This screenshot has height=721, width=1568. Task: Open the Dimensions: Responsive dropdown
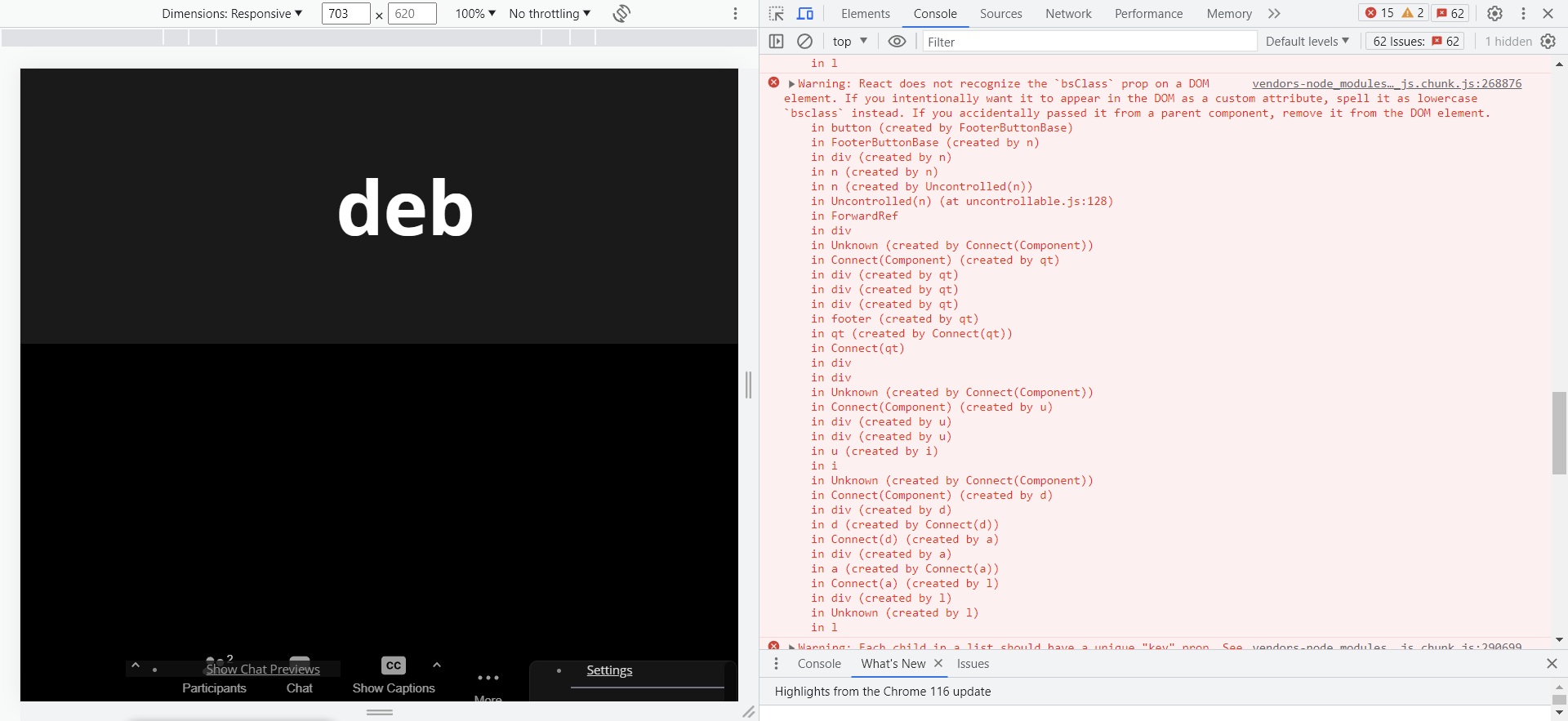click(232, 13)
